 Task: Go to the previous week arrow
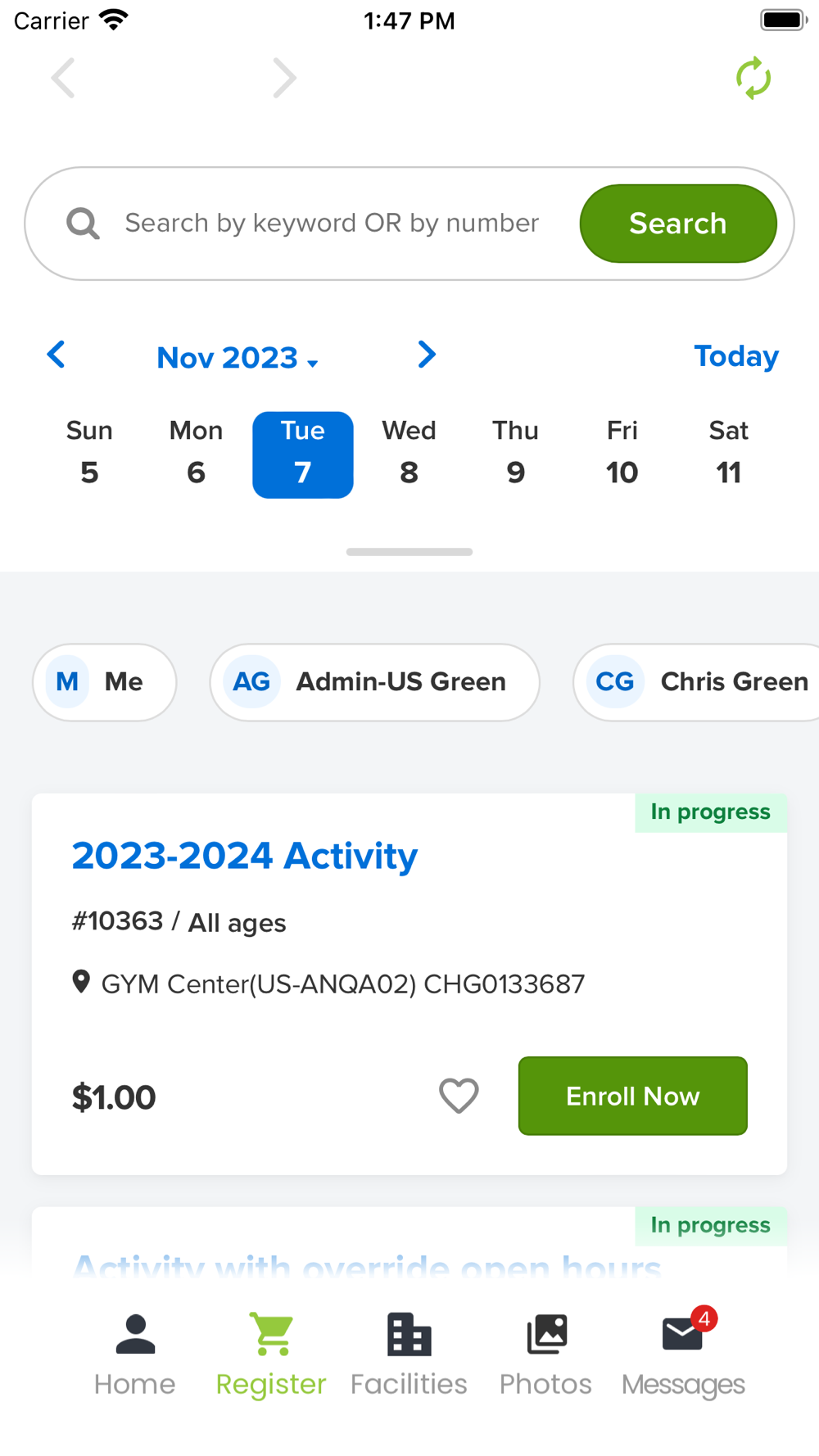56,355
